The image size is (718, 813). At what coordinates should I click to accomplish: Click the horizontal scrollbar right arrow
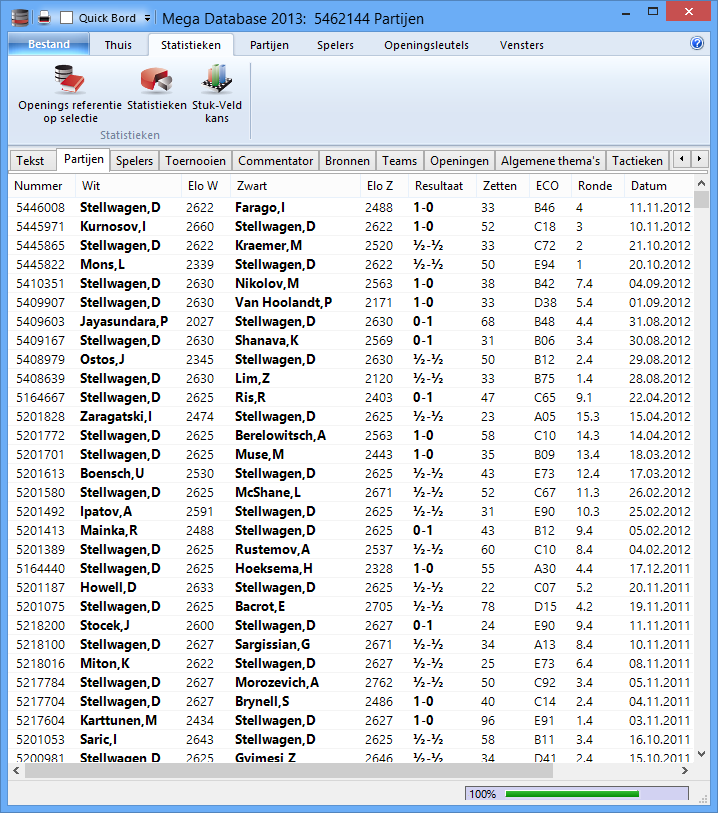point(685,770)
